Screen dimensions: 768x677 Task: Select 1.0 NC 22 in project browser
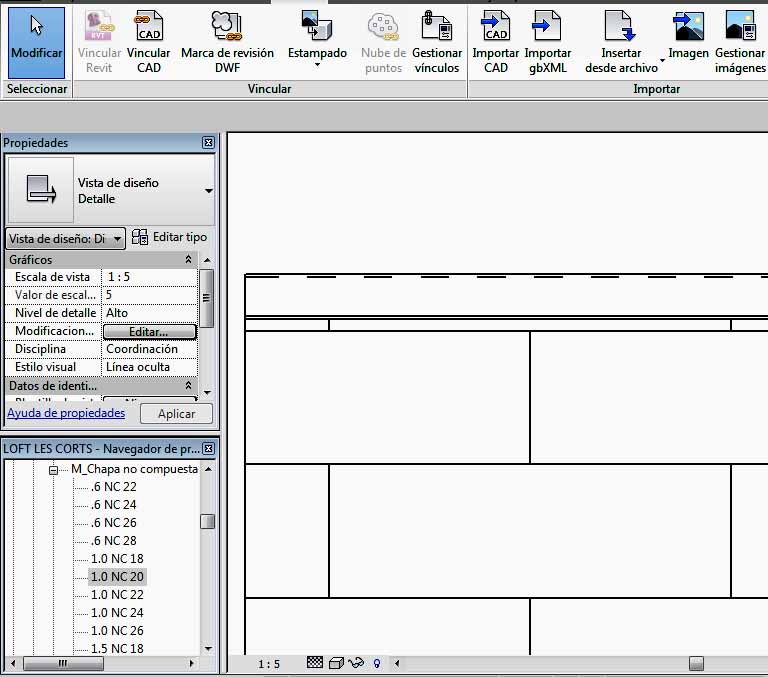[117, 595]
